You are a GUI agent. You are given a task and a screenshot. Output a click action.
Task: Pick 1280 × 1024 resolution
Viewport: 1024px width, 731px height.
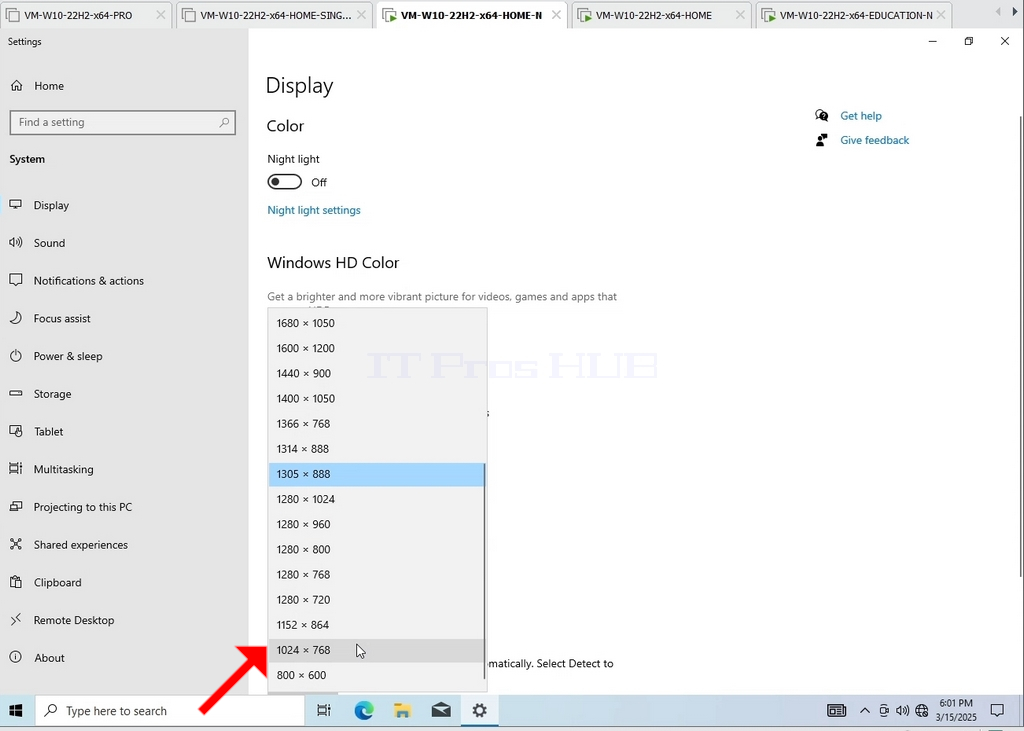point(377,499)
